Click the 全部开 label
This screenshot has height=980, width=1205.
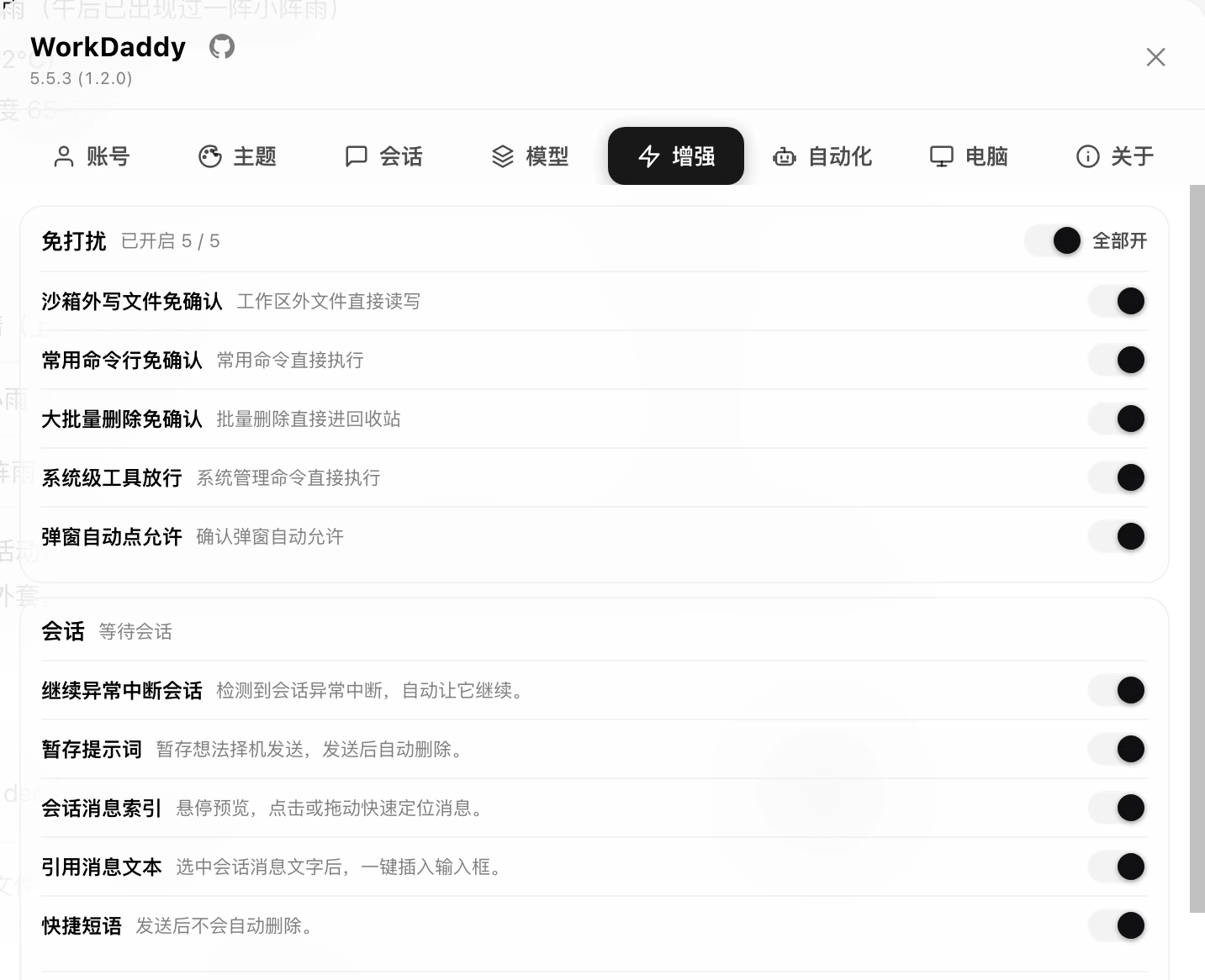(x=1119, y=241)
